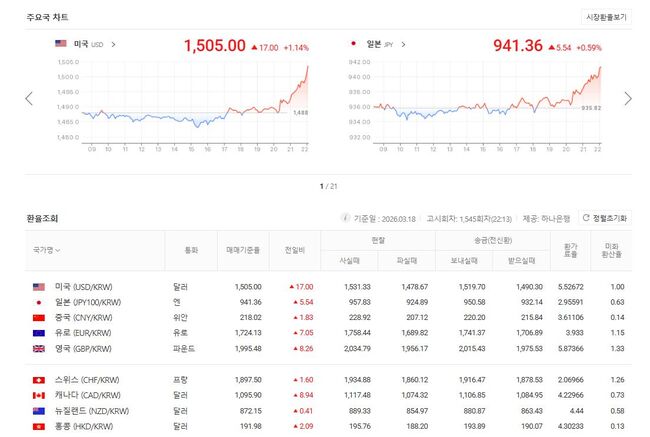Click the info icon beside 기준일
This screenshot has width=650, height=437.
[x=346, y=217]
